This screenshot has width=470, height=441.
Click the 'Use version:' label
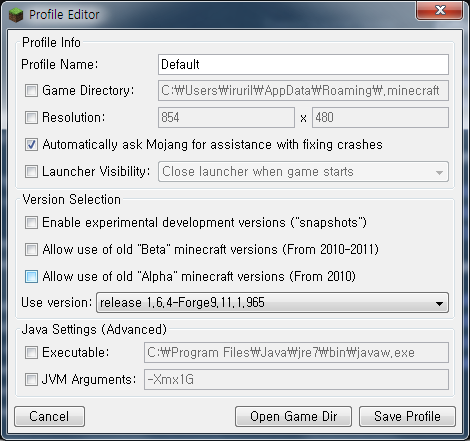56,303
